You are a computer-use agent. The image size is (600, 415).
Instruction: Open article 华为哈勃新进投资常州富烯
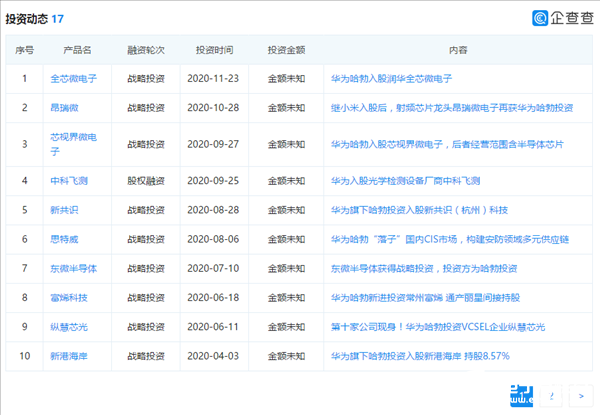coord(425,298)
